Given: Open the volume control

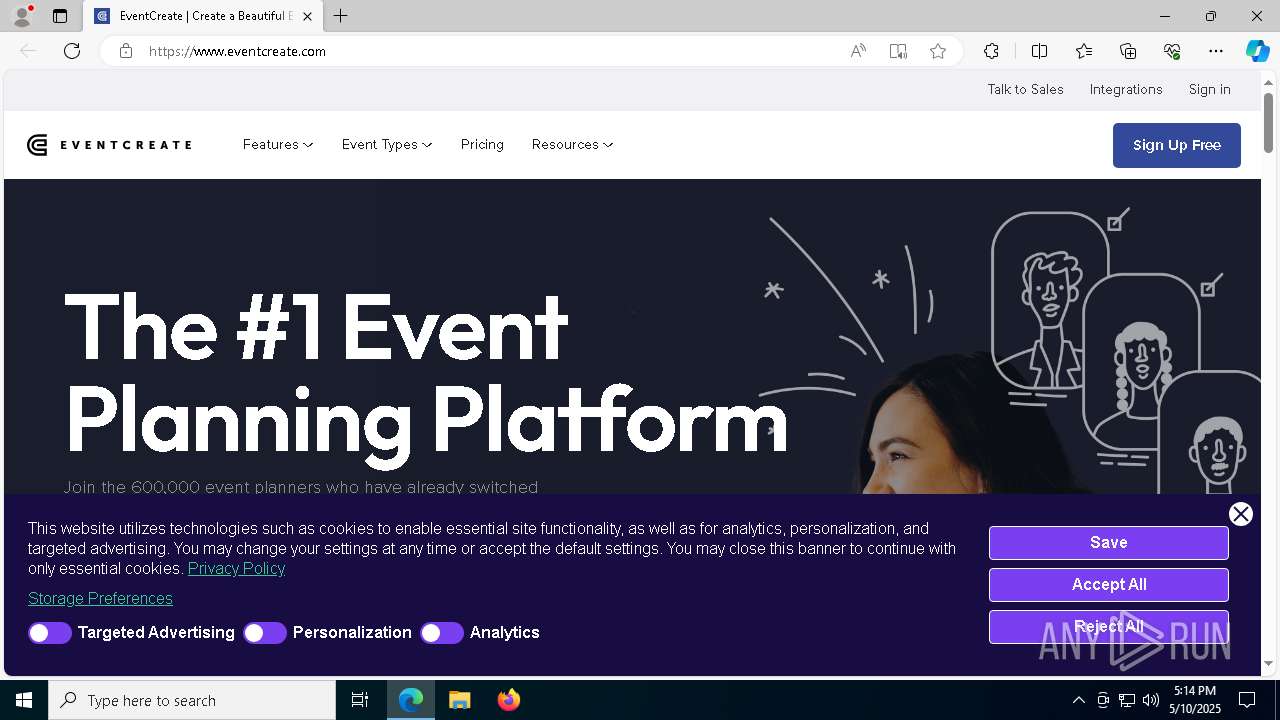Looking at the screenshot, I should pos(1151,700).
